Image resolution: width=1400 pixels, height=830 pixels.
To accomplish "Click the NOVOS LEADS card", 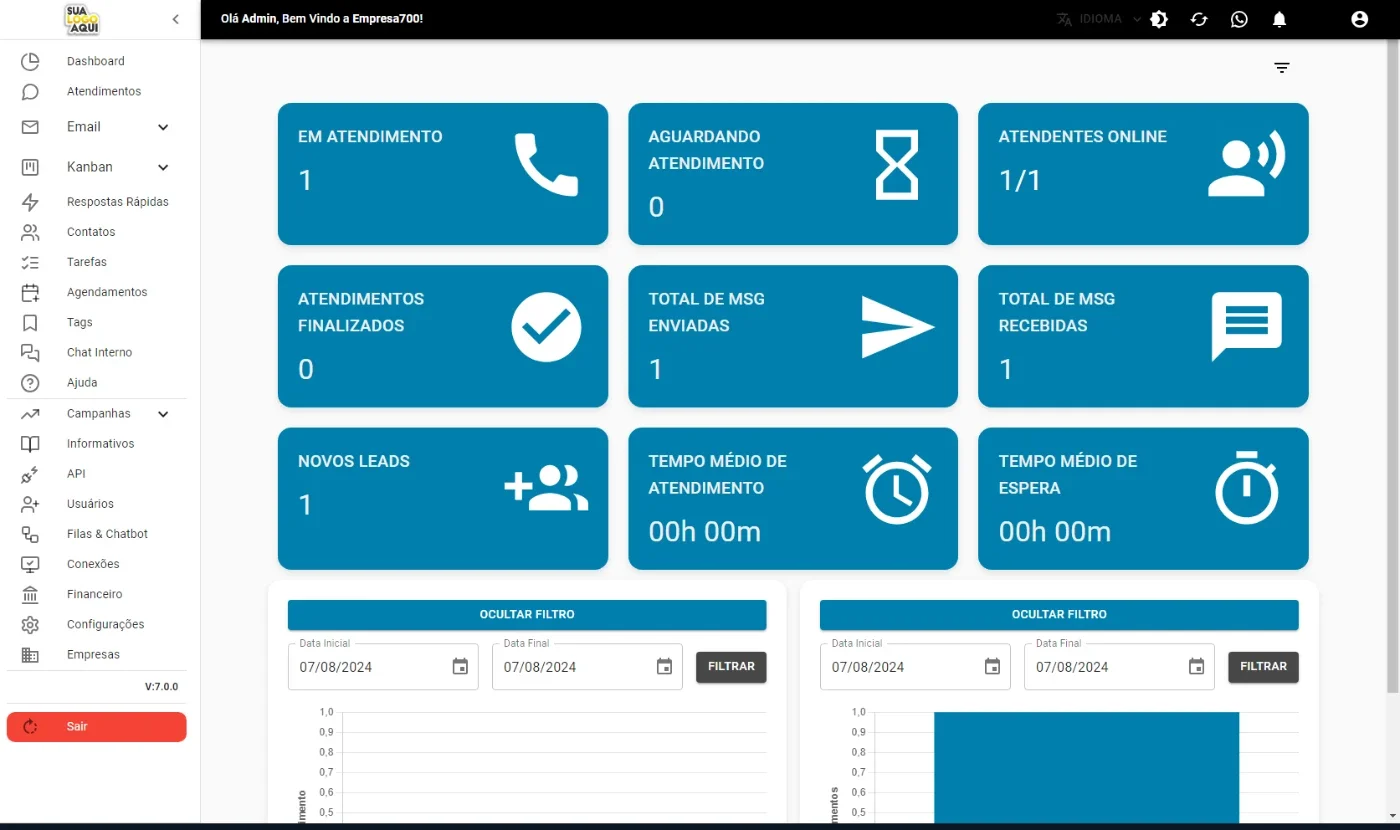I will [x=443, y=499].
